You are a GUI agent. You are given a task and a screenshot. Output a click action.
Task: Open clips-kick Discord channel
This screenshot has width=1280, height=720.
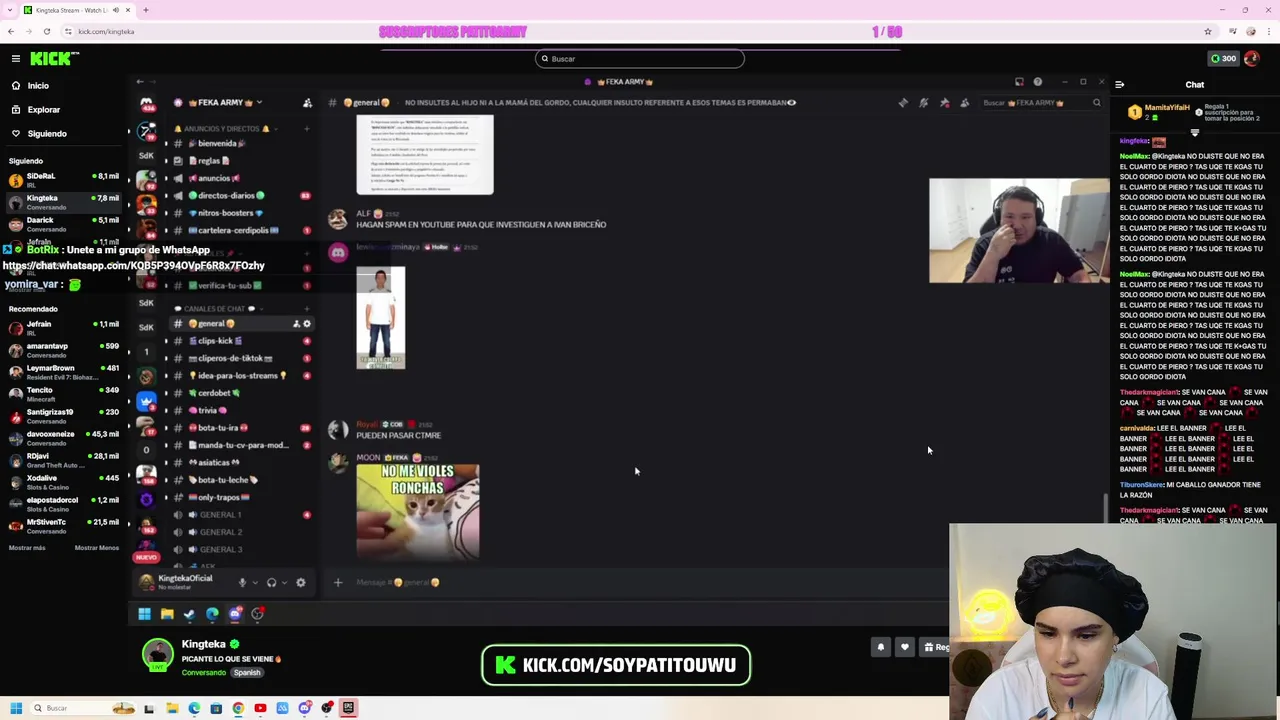point(240,341)
